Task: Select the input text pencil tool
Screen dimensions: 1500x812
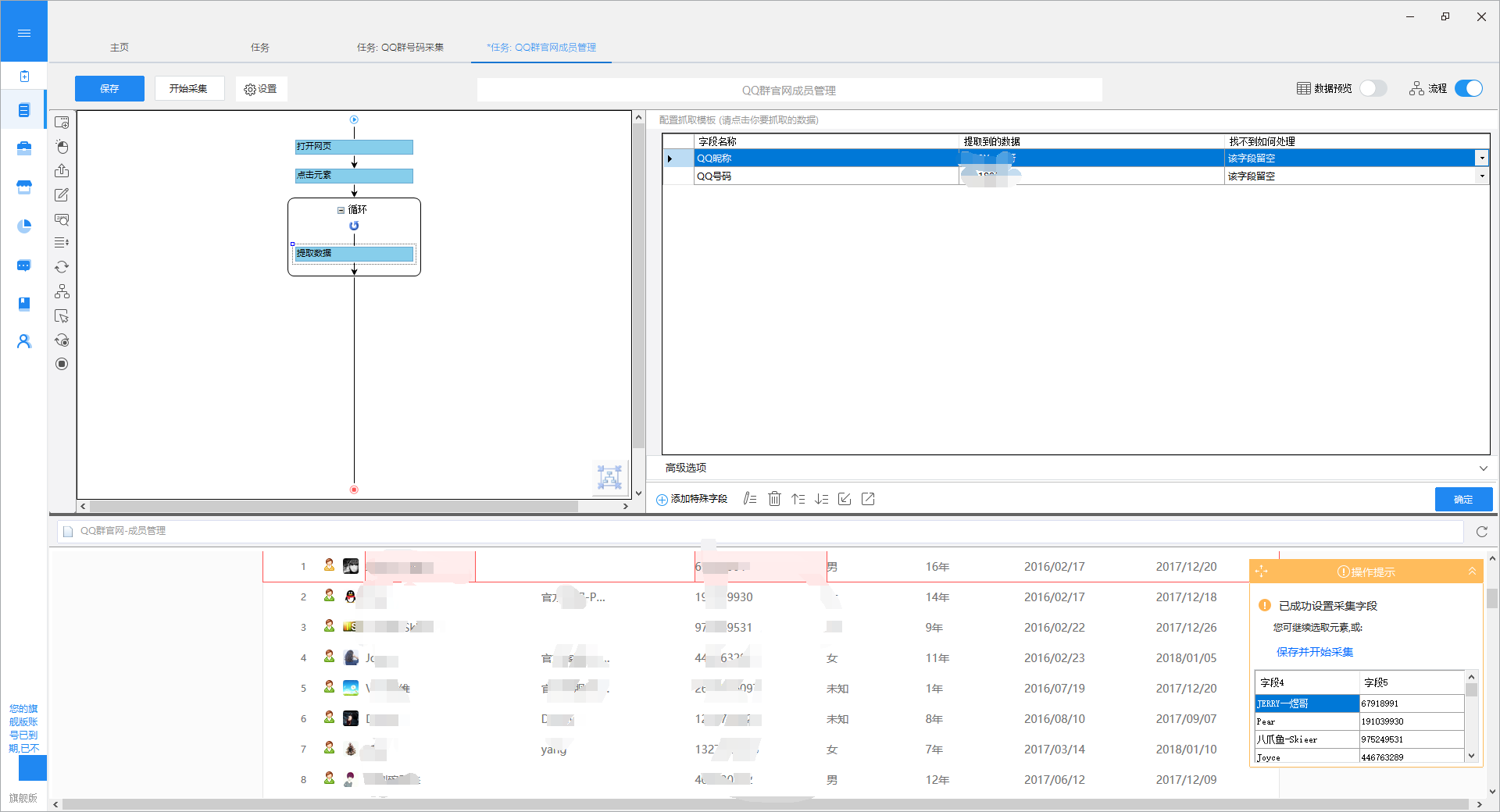Action: pyautogui.click(x=62, y=194)
